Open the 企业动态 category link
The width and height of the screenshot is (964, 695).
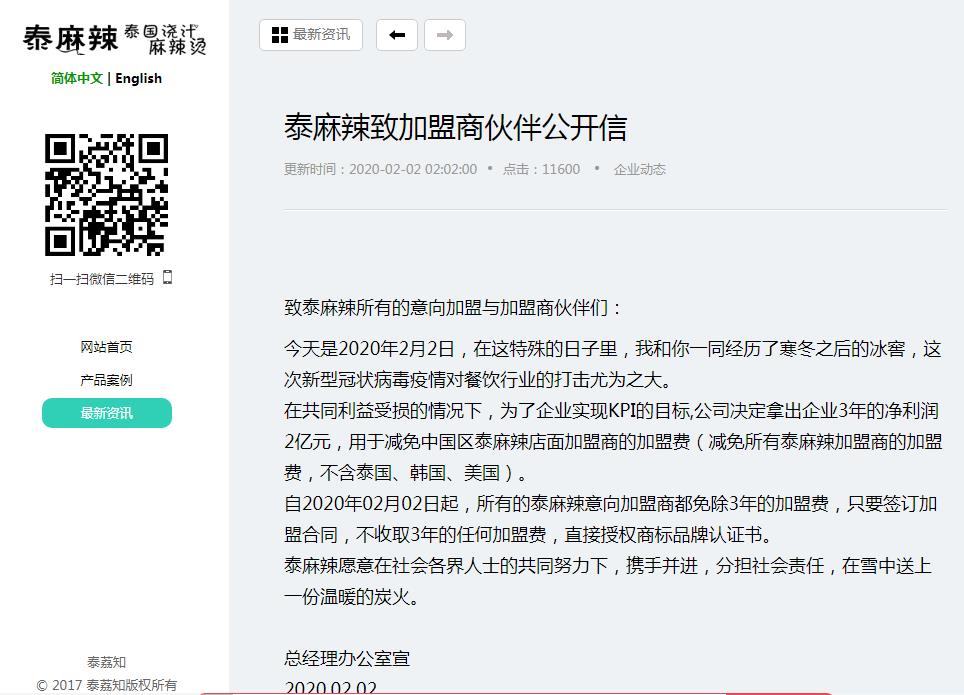639,170
